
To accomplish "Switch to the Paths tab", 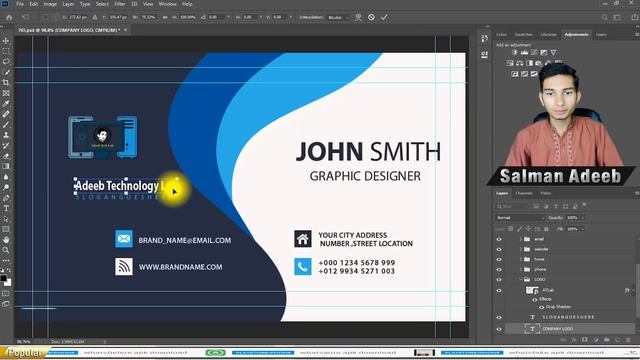I will coord(546,193).
